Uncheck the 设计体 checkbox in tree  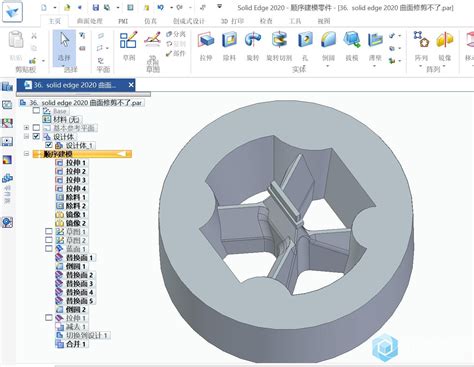36,136
